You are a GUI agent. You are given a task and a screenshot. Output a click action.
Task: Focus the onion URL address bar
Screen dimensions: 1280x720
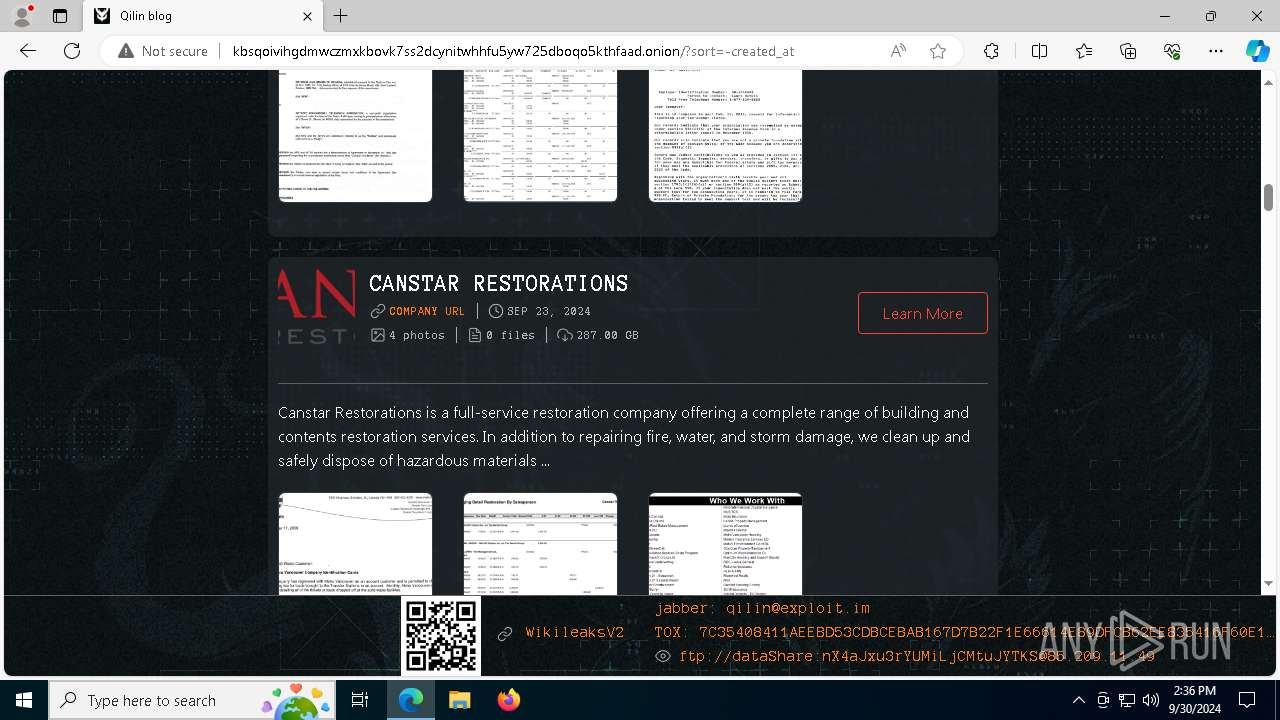pyautogui.click(x=513, y=51)
